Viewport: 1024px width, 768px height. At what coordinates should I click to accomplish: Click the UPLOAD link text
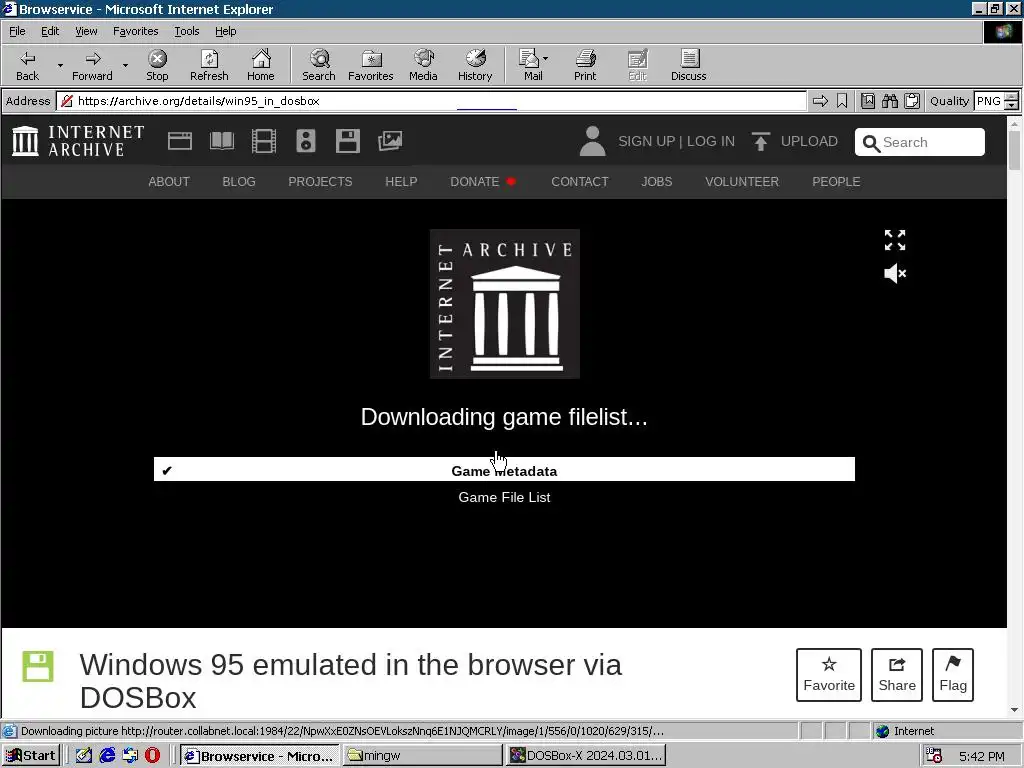[x=809, y=141]
